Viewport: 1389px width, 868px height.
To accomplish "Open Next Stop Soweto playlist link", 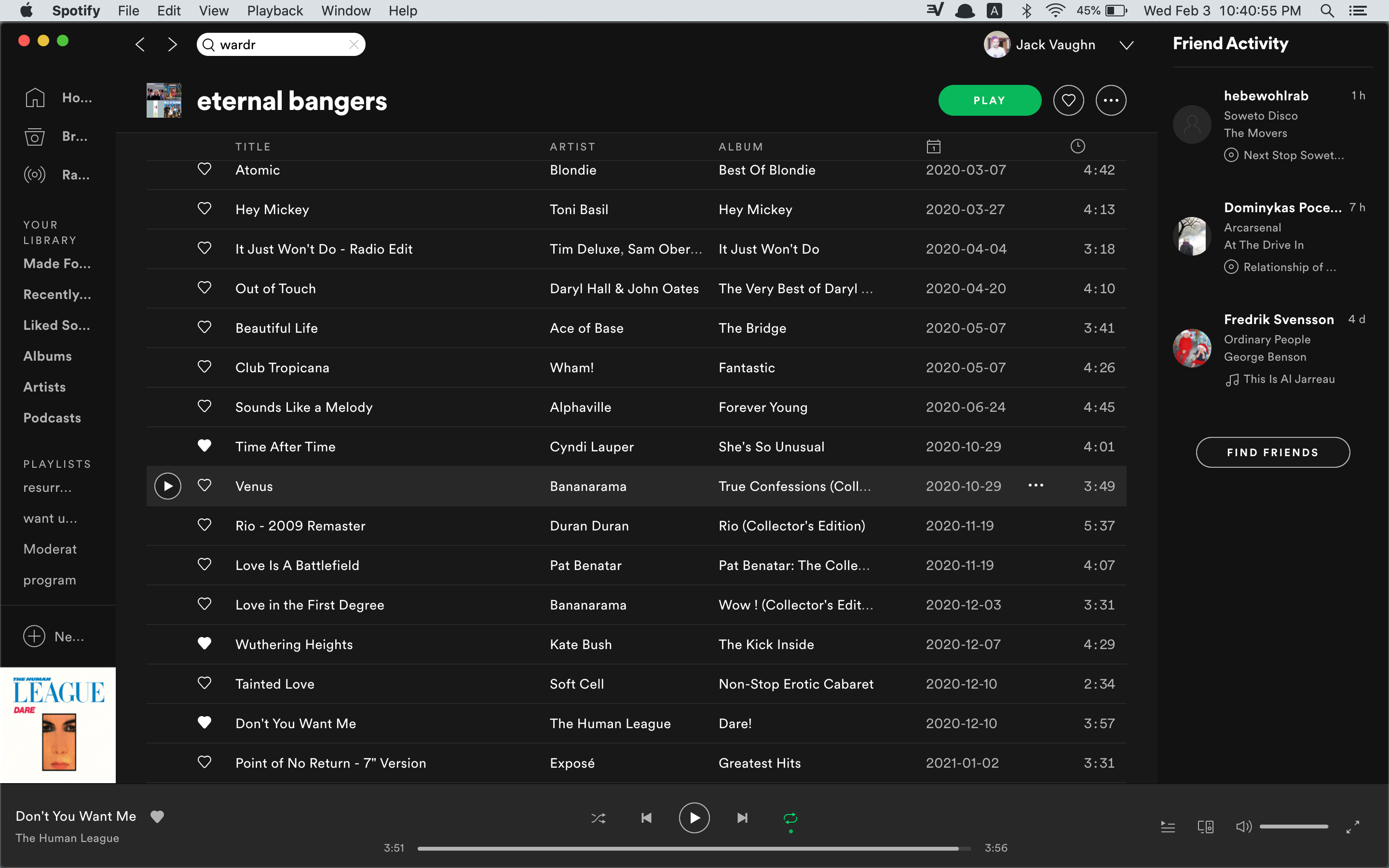I will tap(1293, 155).
